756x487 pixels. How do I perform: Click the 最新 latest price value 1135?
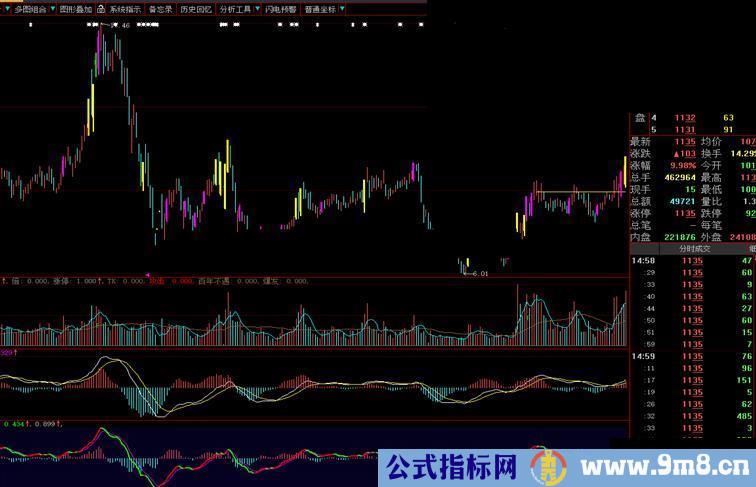685,142
